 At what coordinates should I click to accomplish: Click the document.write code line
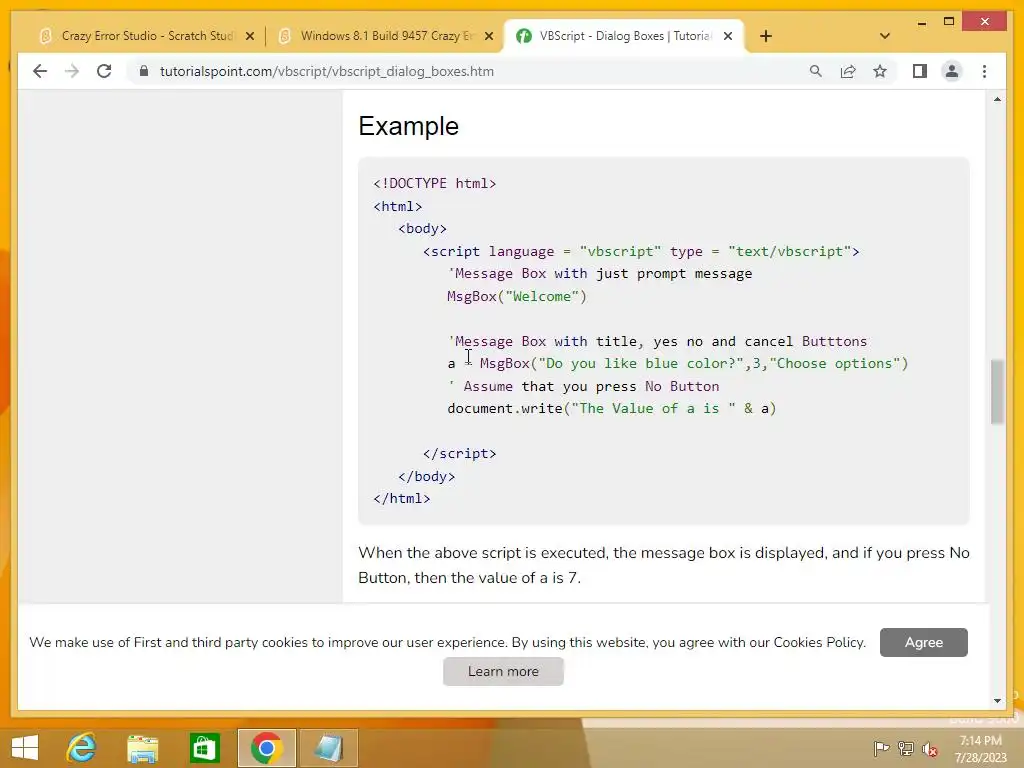tap(611, 409)
